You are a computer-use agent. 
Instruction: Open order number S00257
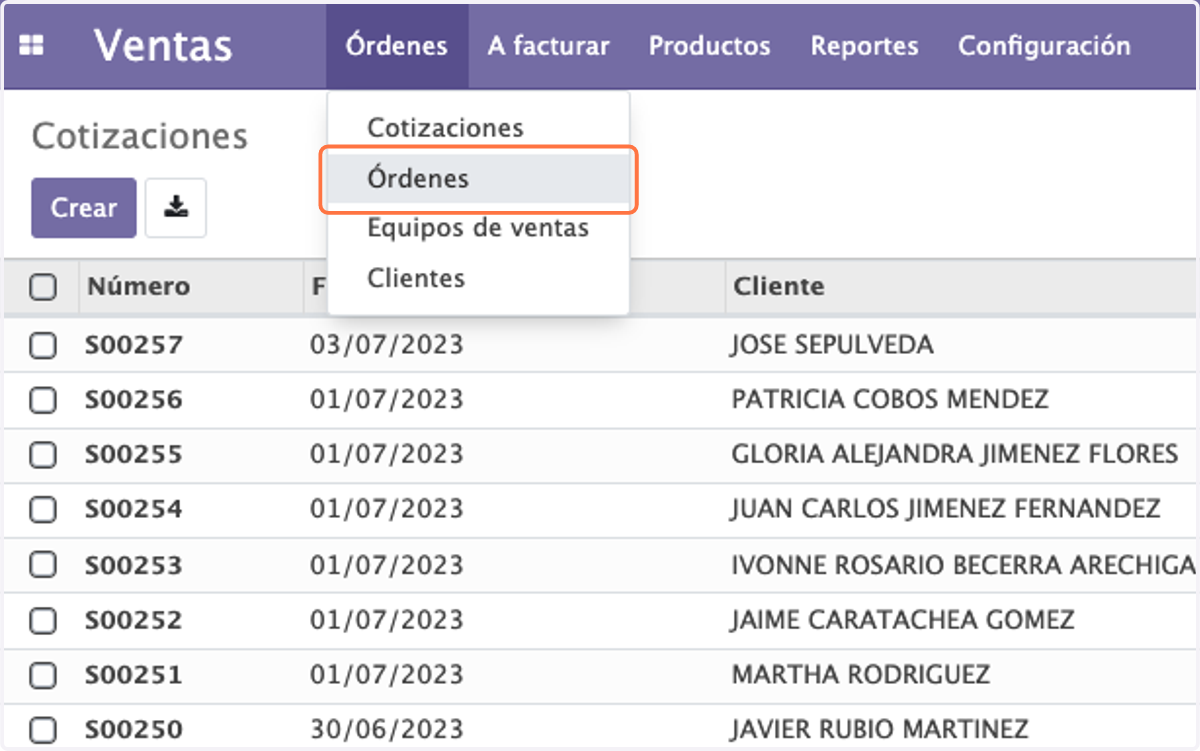click(134, 346)
